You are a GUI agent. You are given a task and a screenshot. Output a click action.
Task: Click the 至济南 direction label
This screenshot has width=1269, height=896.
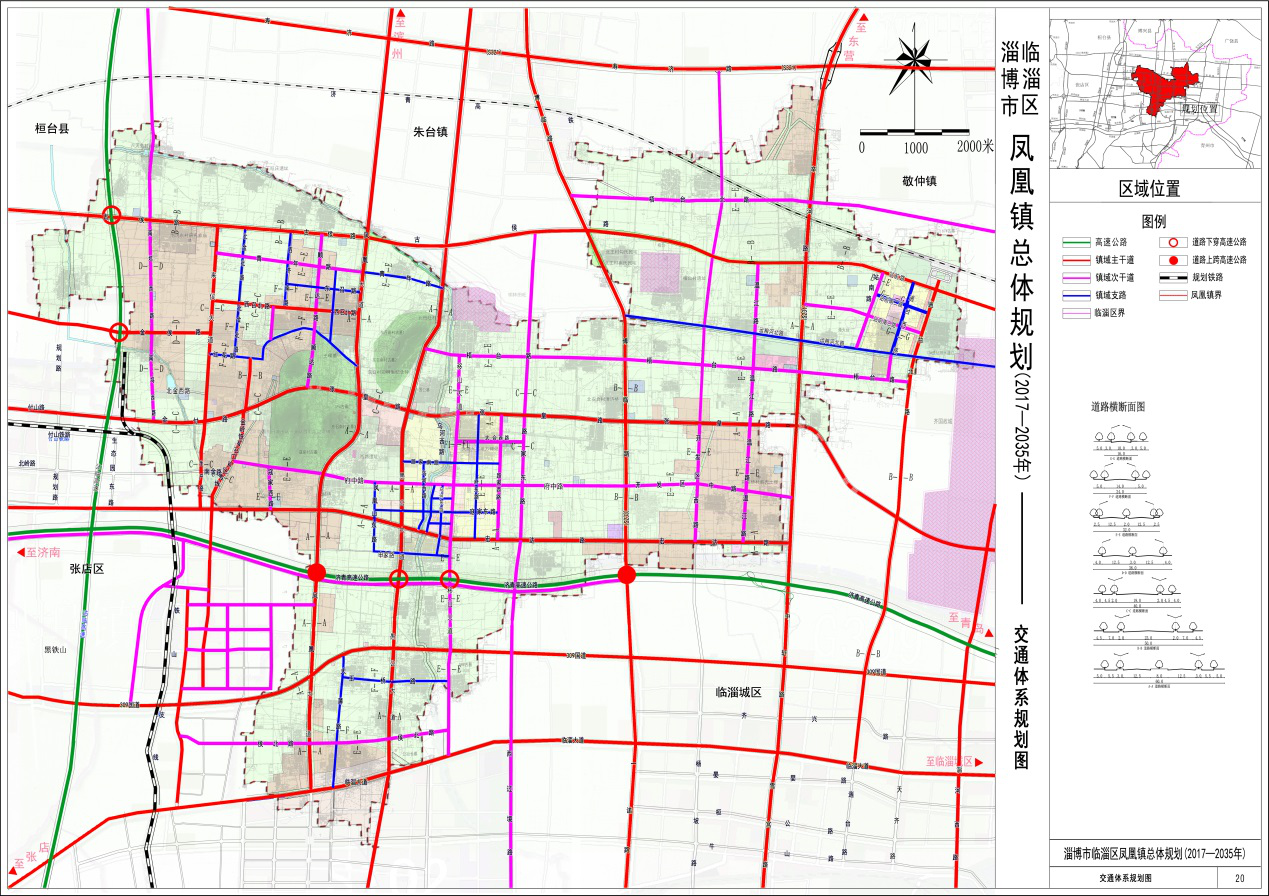click(x=45, y=552)
